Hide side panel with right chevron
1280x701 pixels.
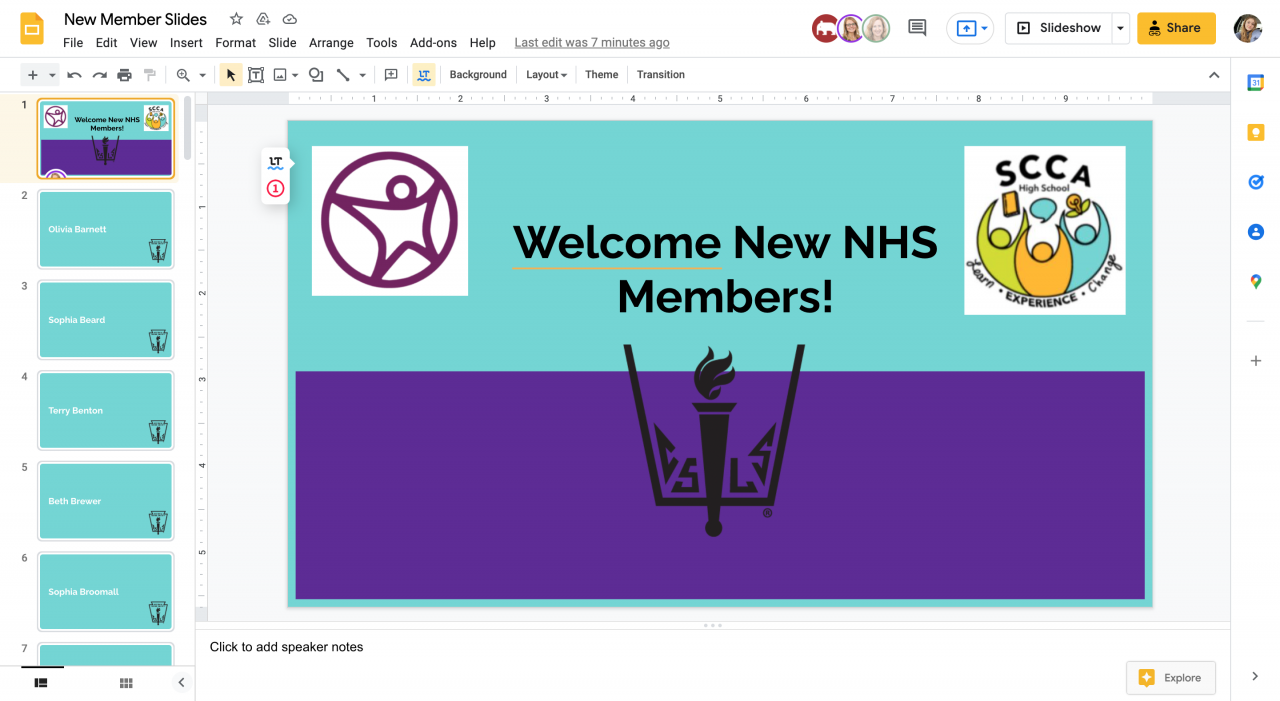click(x=1255, y=676)
